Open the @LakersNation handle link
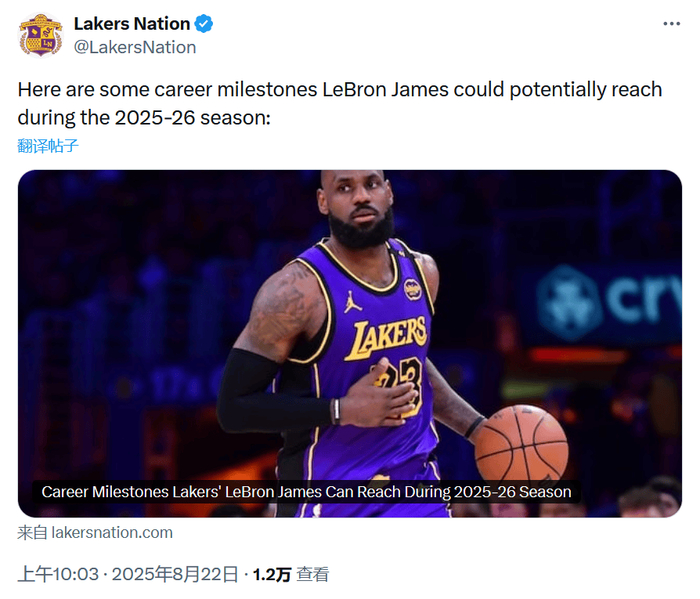700x599 pixels. click(x=135, y=47)
